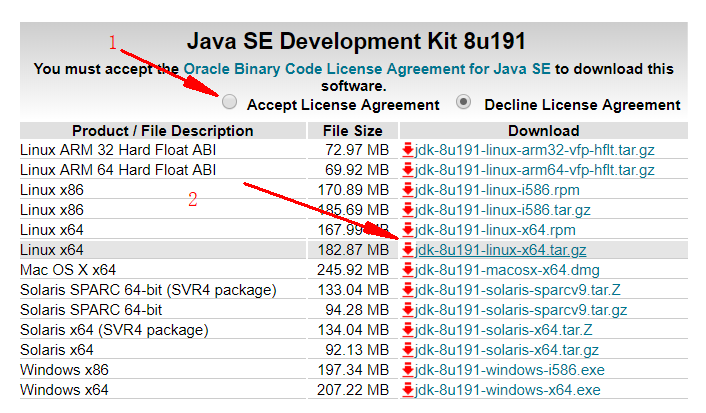Click the red download arrow for linux-x64.tar.gz
This screenshot has height=413, width=706.
pos(408,250)
